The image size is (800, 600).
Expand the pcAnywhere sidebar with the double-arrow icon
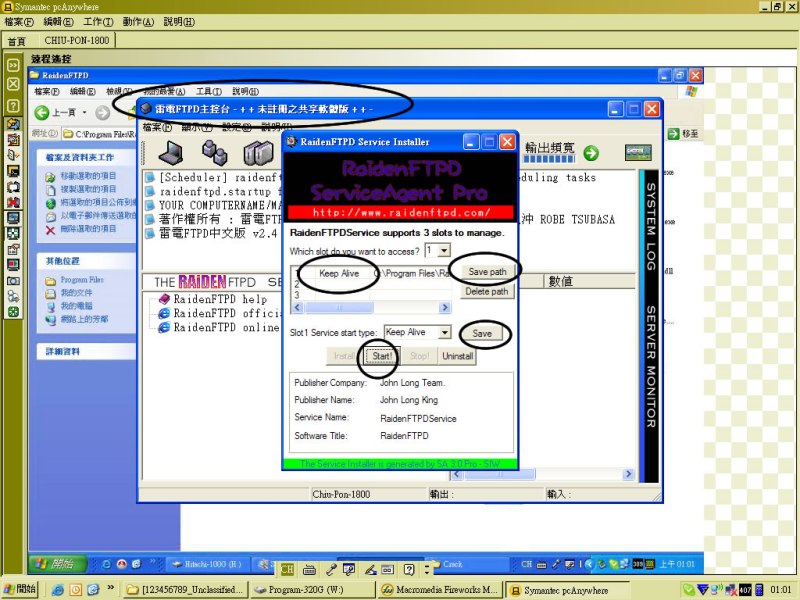pos(13,65)
